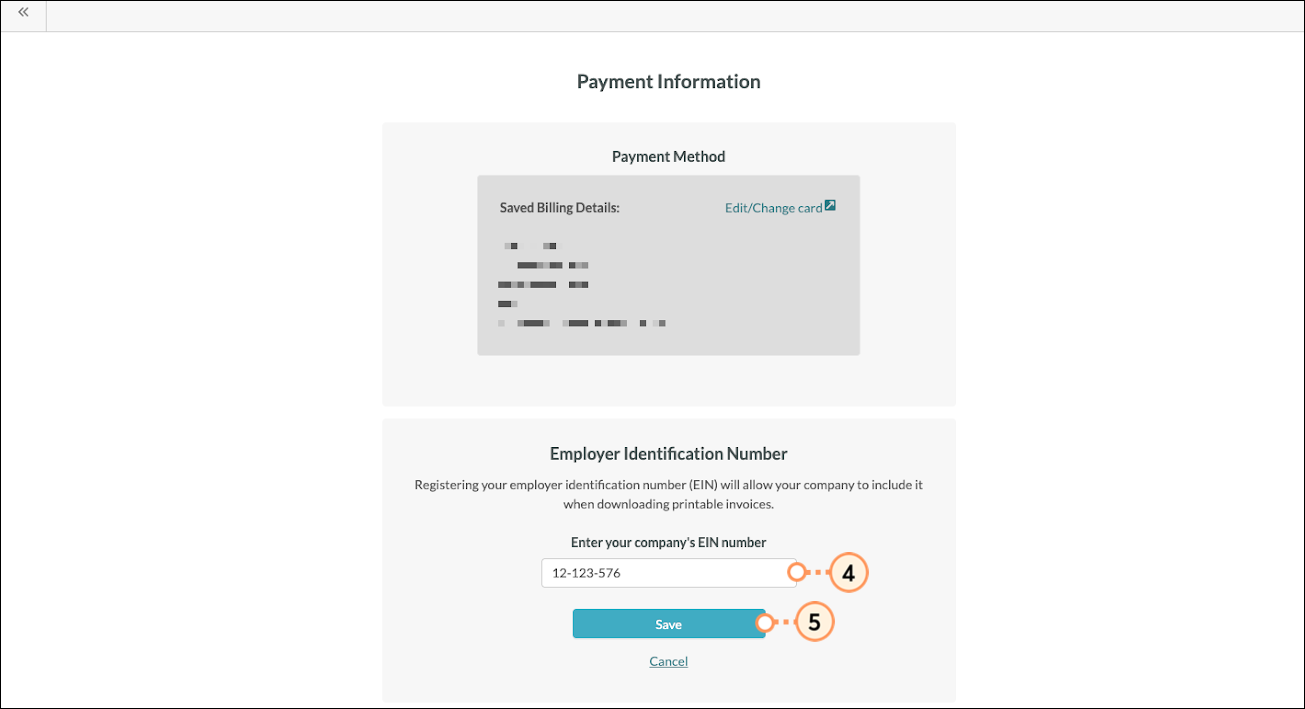Click the numbered step 4 callout circle
This screenshot has width=1305, height=709.
(x=847, y=573)
